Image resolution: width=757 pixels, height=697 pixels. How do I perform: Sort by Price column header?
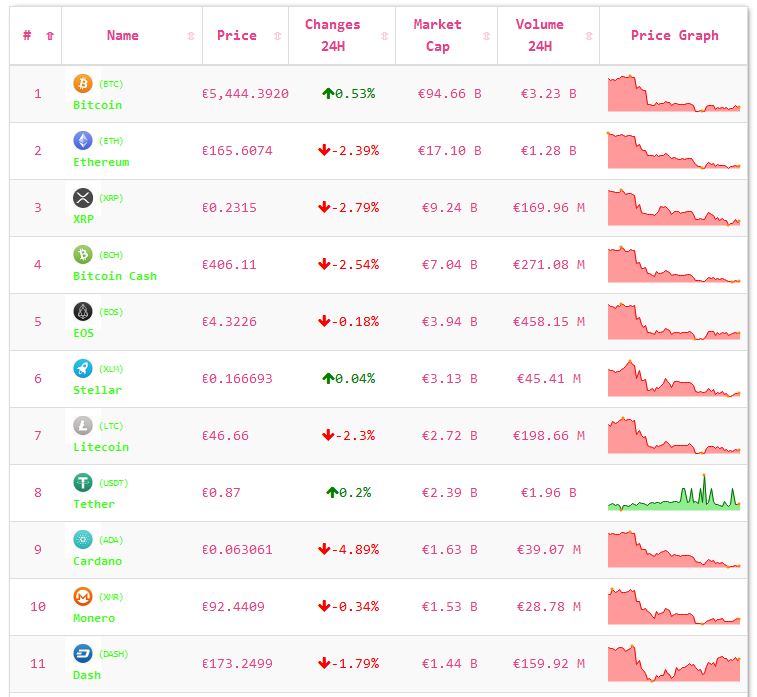[237, 35]
